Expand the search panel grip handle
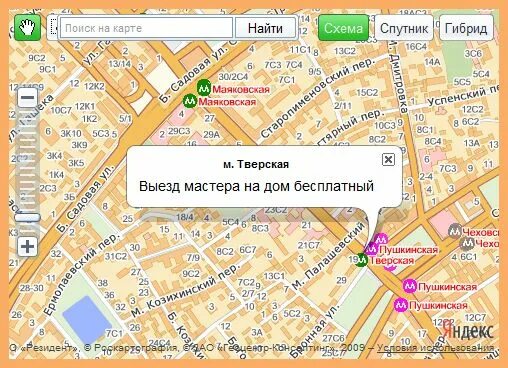Viewport: 508px width, 368px height. pos(53,28)
